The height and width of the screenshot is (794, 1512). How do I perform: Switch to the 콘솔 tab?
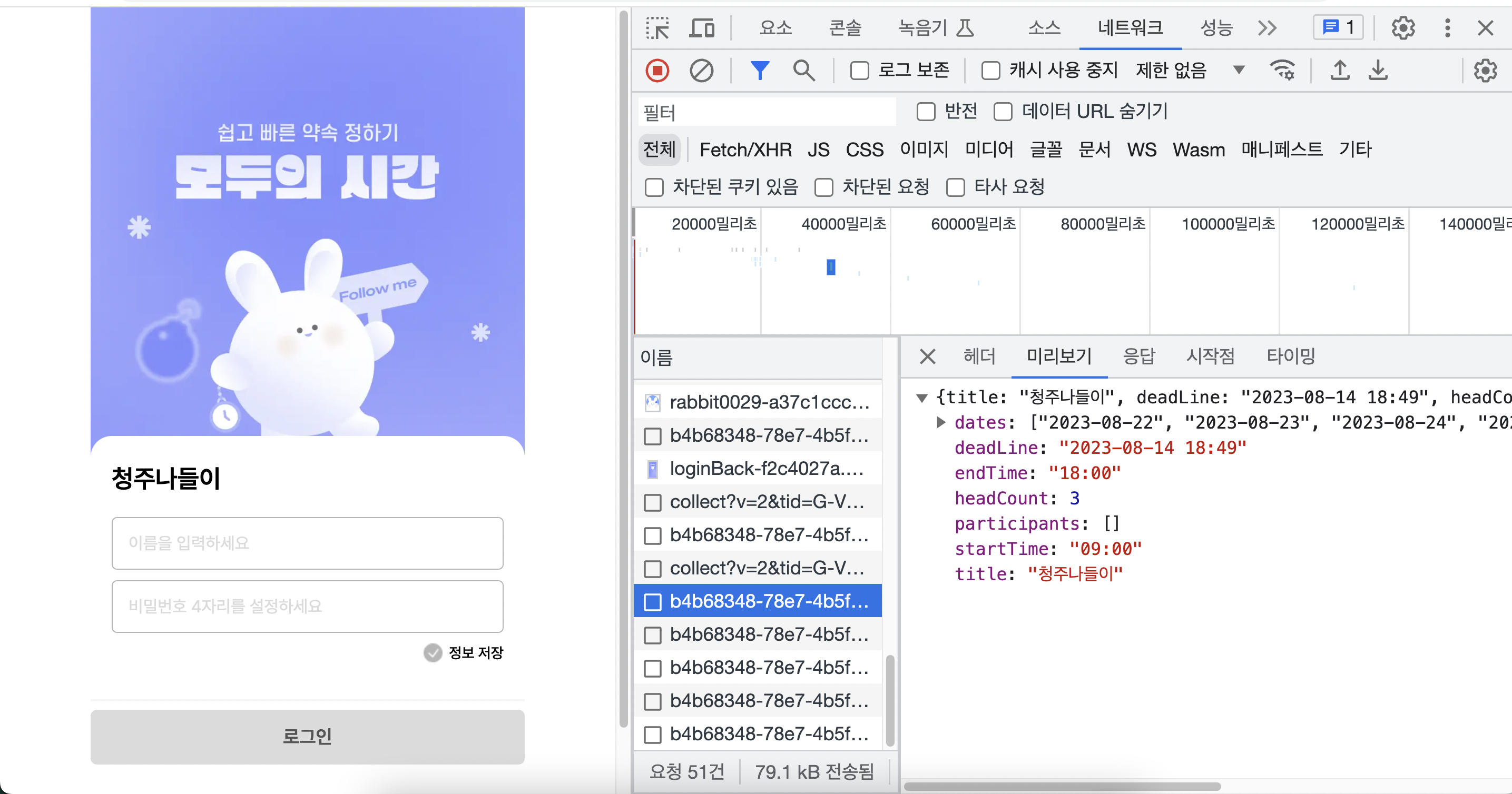coord(845,27)
